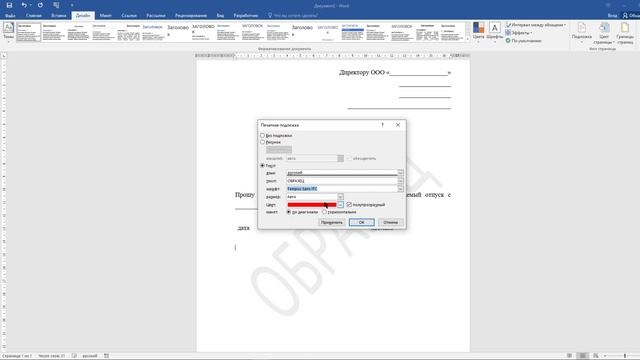This screenshot has width=640, height=360.
Task: Open the Темы (Themes) gallery
Action: [x=8, y=31]
